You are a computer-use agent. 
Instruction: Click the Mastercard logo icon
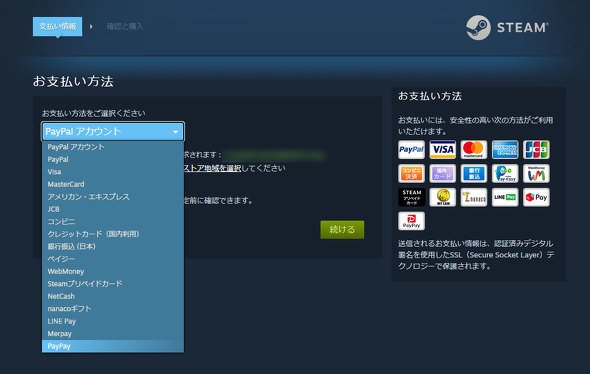pyautogui.click(x=474, y=150)
